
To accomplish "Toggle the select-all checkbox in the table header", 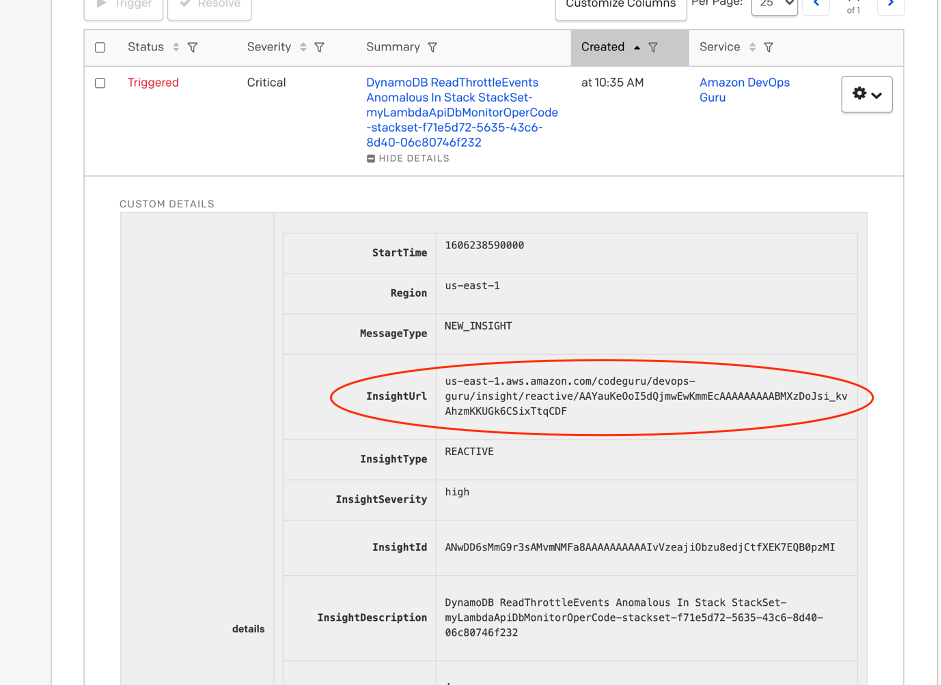I will click(100, 47).
